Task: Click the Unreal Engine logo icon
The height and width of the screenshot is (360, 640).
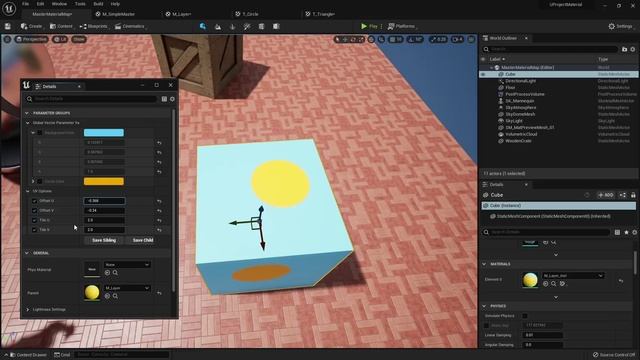Action: coord(9,8)
